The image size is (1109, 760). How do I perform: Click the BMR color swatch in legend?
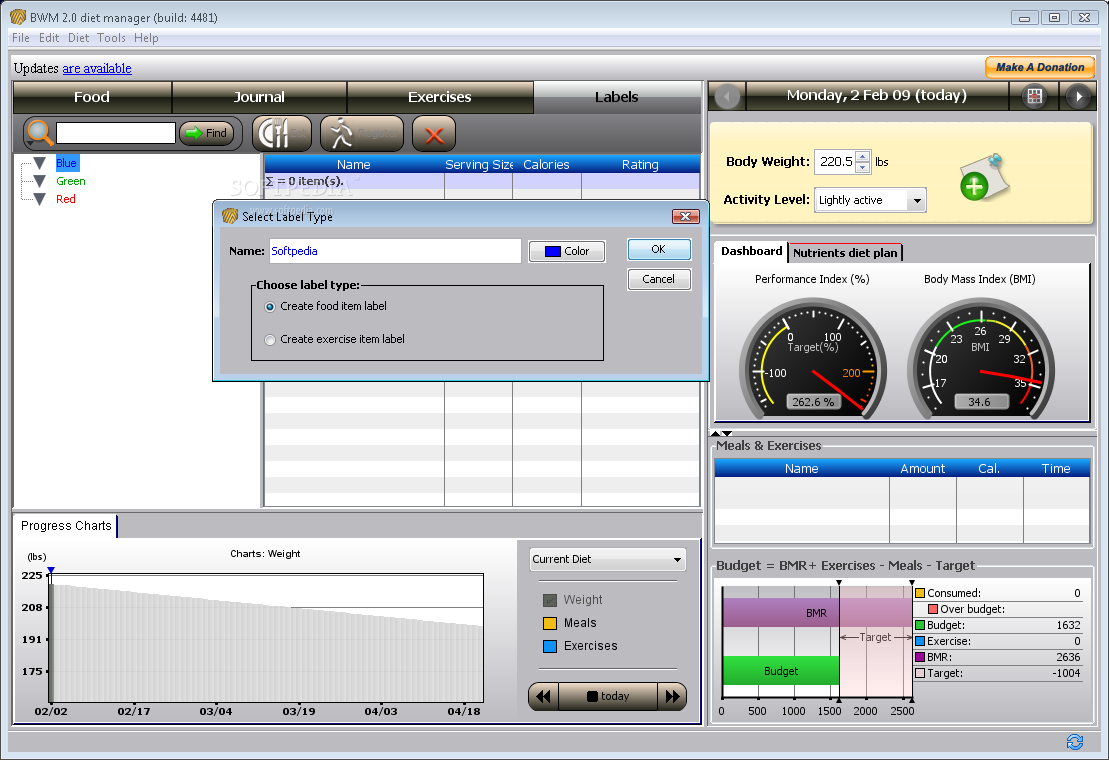pos(920,657)
